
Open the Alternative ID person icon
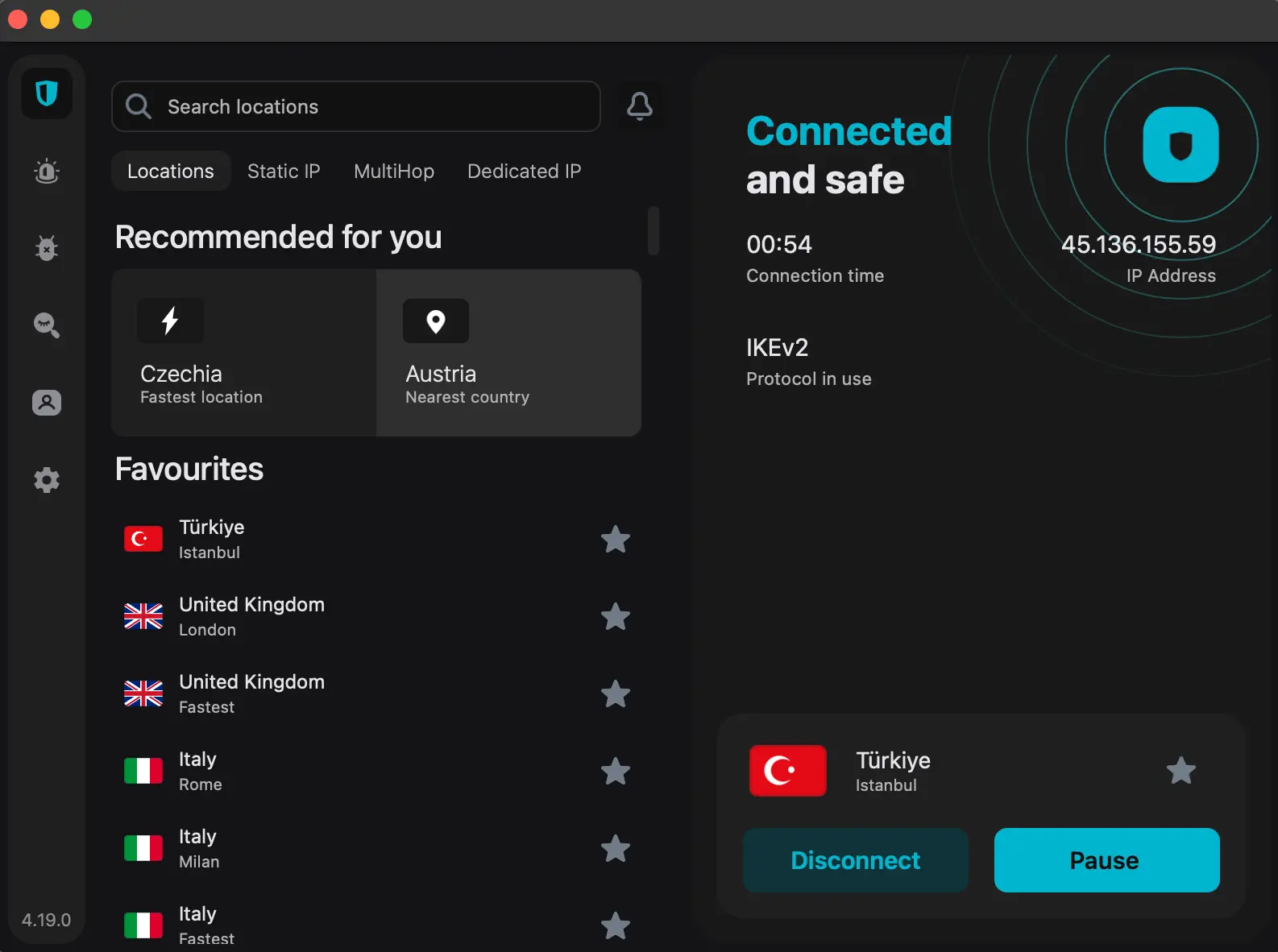click(x=47, y=403)
